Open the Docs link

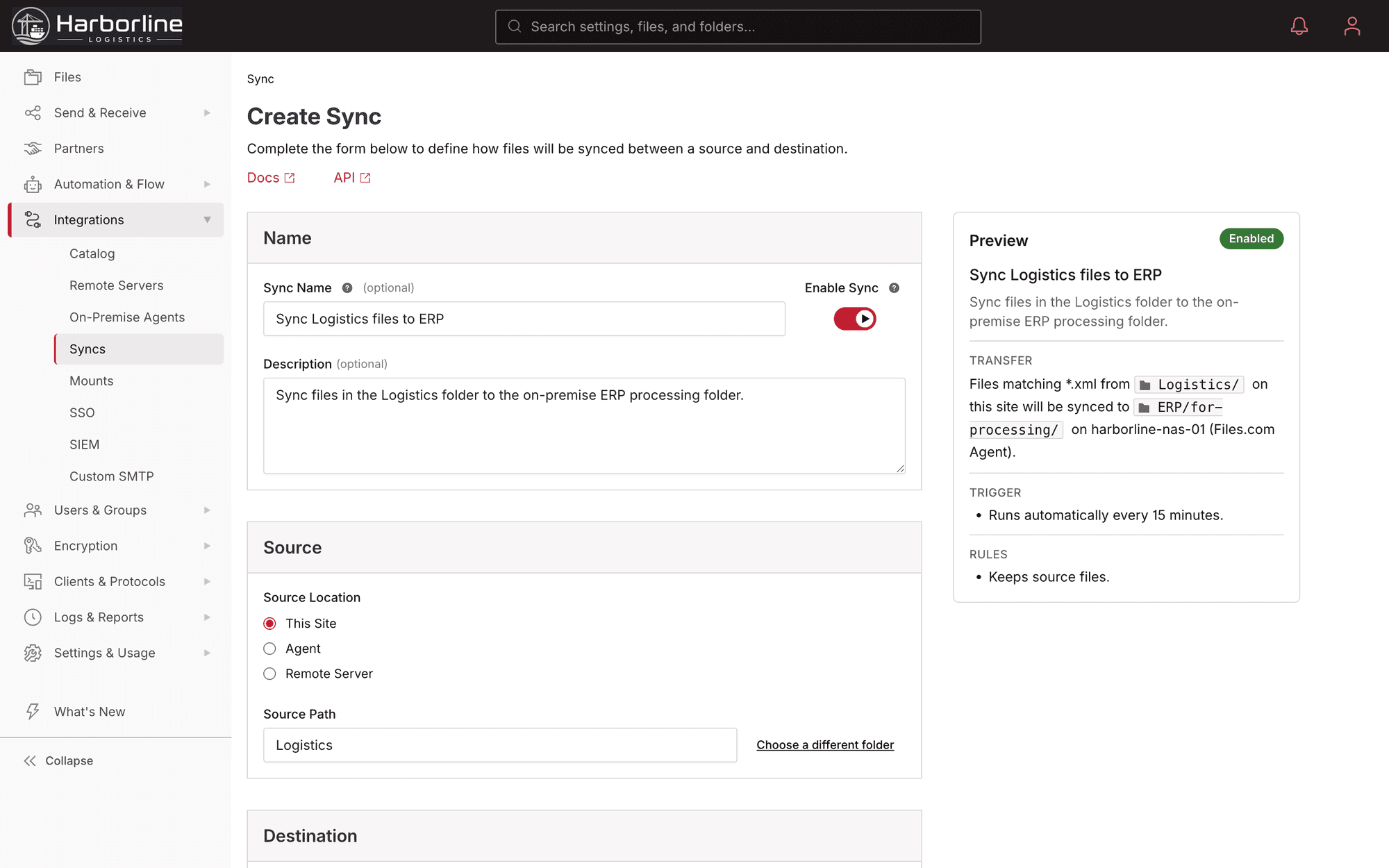coord(271,178)
